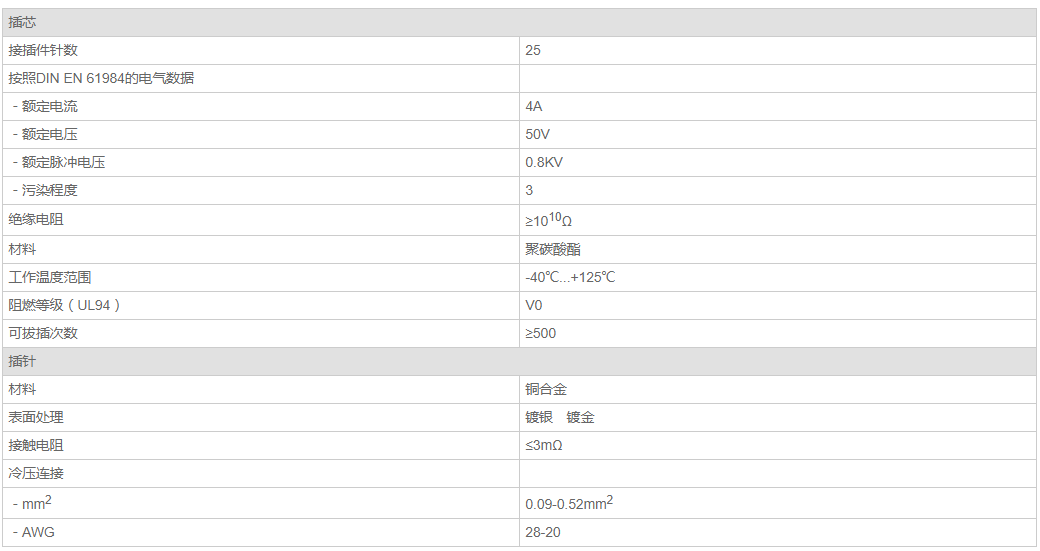The height and width of the screenshot is (551, 1040).
Task: Select the 28-20 AWG value cell
Action: point(543,532)
